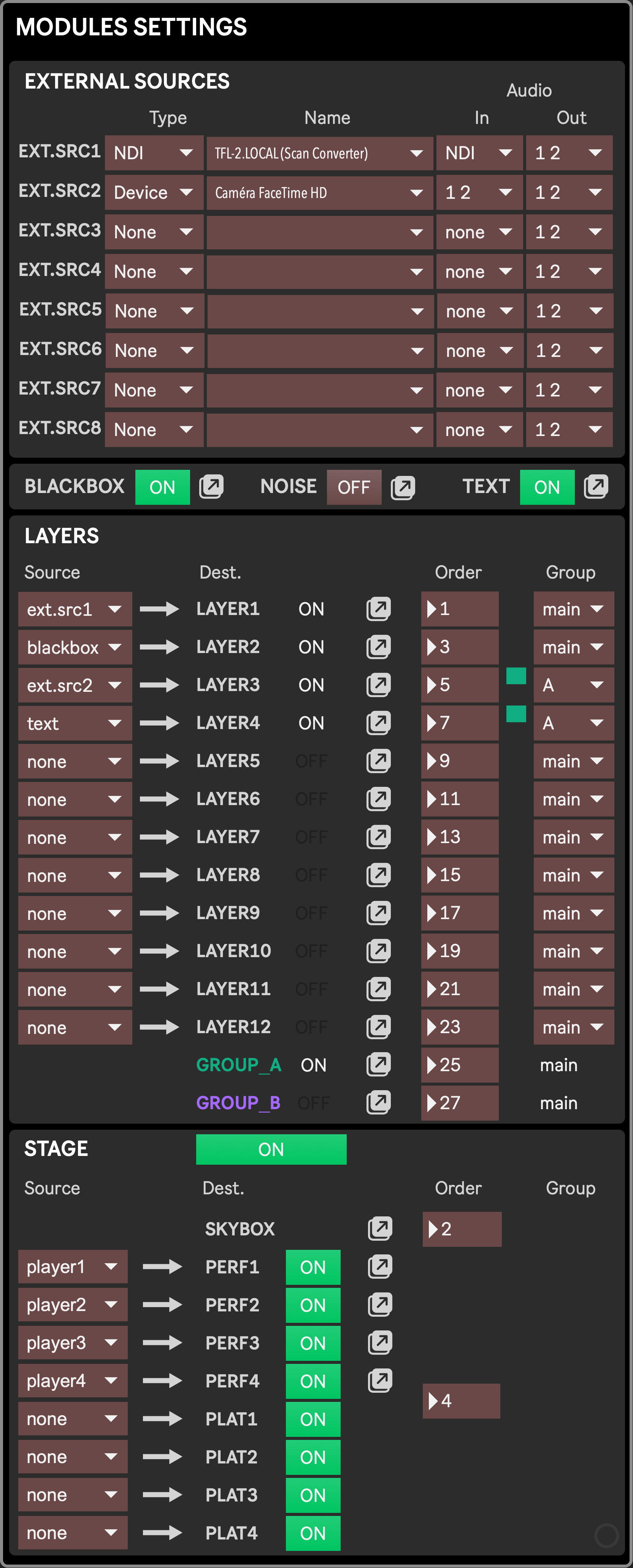Toggle PLAT4 ON button
The width and height of the screenshot is (633, 1568).
pos(313,1533)
